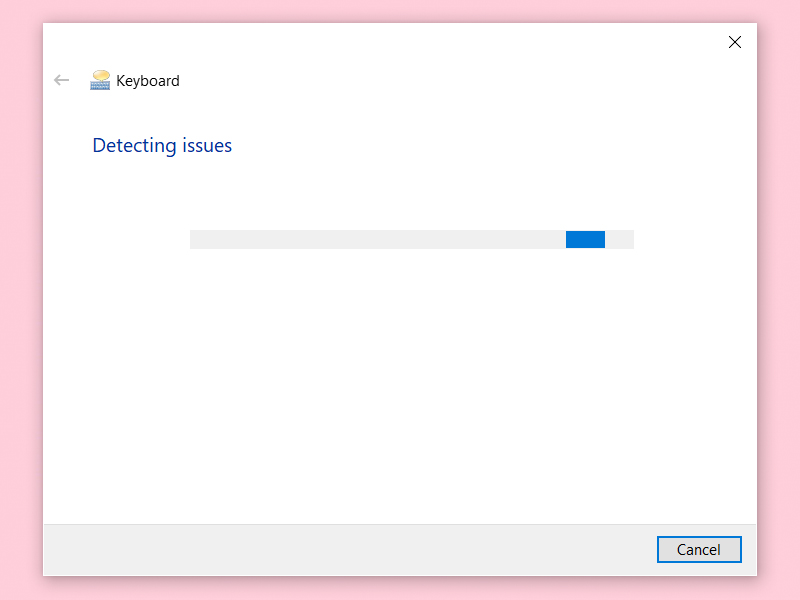Click the word "Detecting" in the heading
The height and width of the screenshot is (600, 800).
(134, 146)
